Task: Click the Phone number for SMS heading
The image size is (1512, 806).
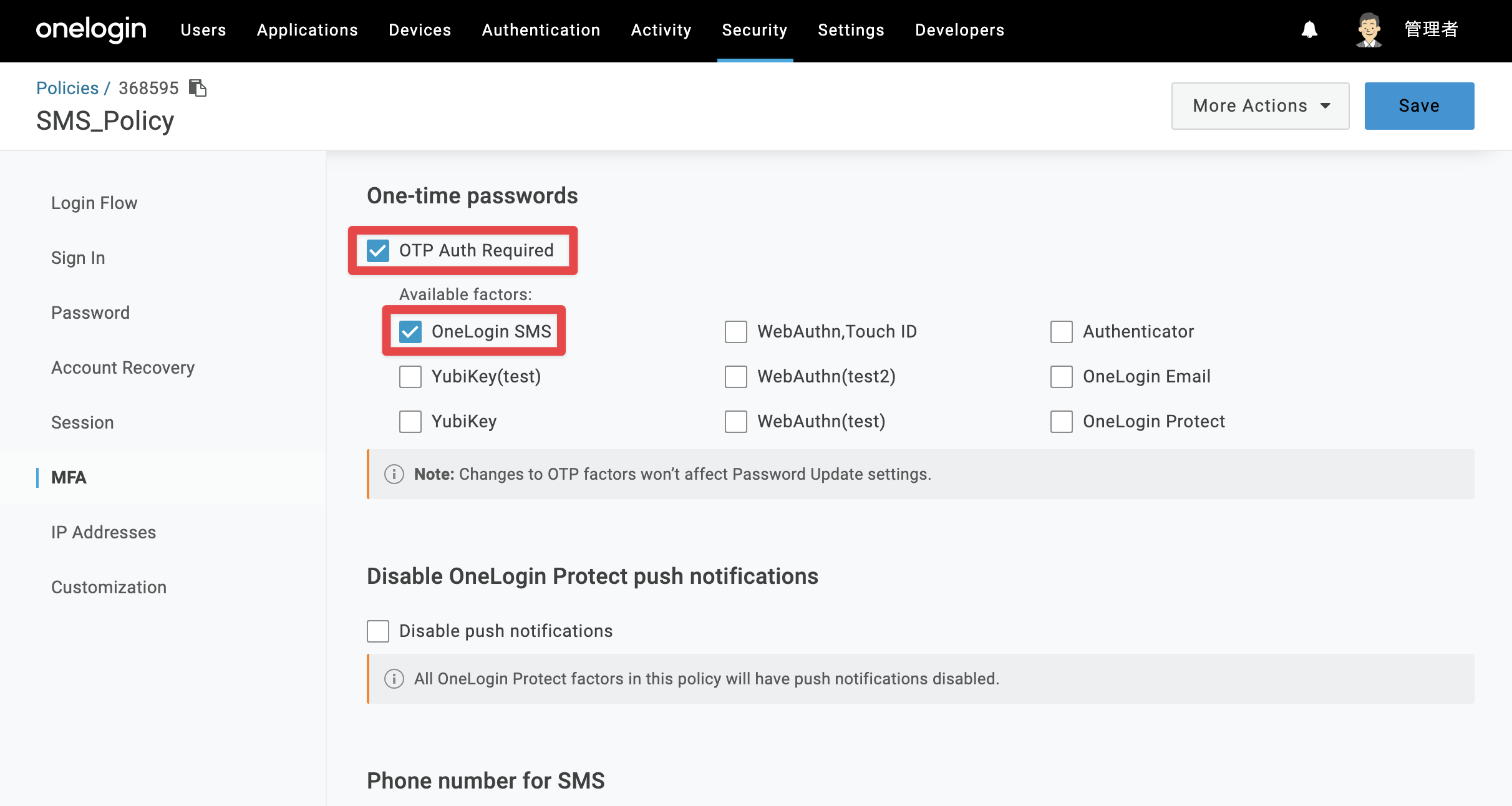Action: 486,780
